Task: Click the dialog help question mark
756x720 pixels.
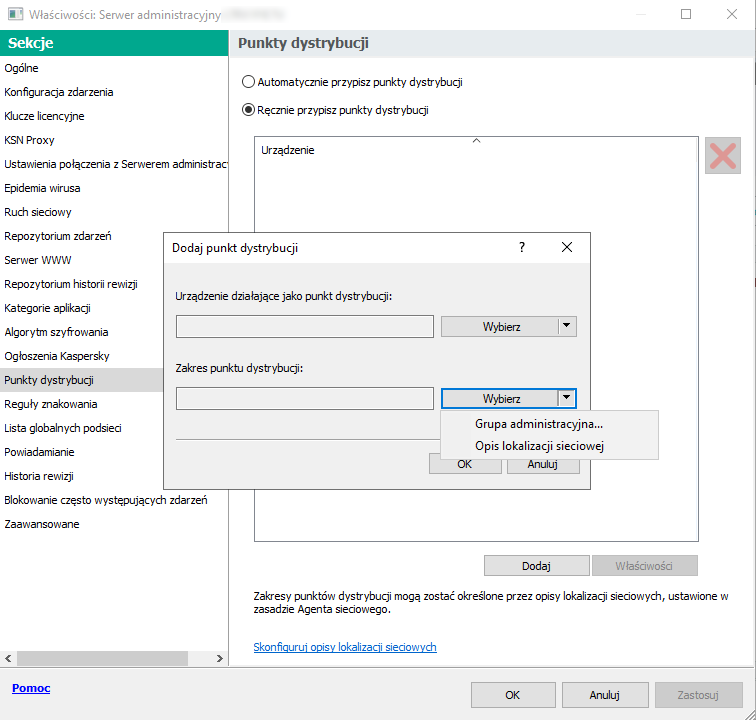Action: [x=521, y=247]
